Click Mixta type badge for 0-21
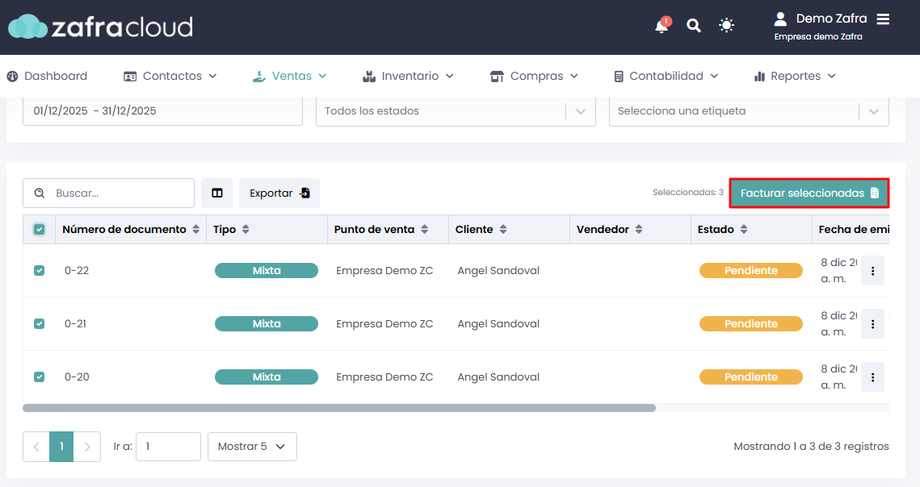The width and height of the screenshot is (920, 487). (266, 324)
